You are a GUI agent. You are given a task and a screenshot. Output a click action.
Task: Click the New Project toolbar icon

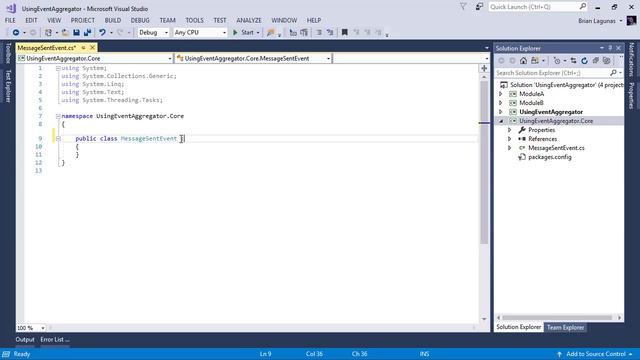tap(48, 32)
